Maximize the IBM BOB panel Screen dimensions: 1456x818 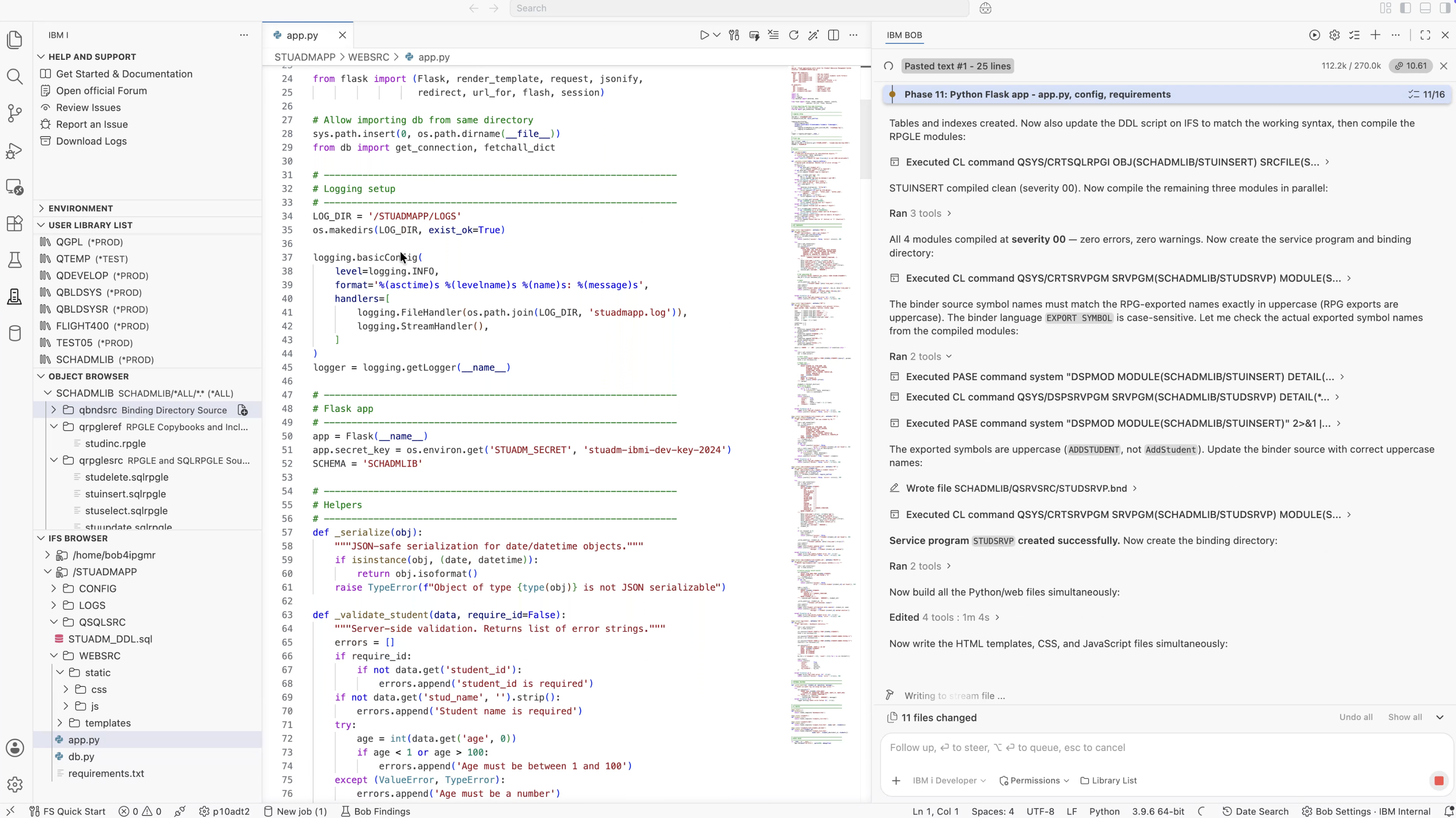(x=1425, y=35)
